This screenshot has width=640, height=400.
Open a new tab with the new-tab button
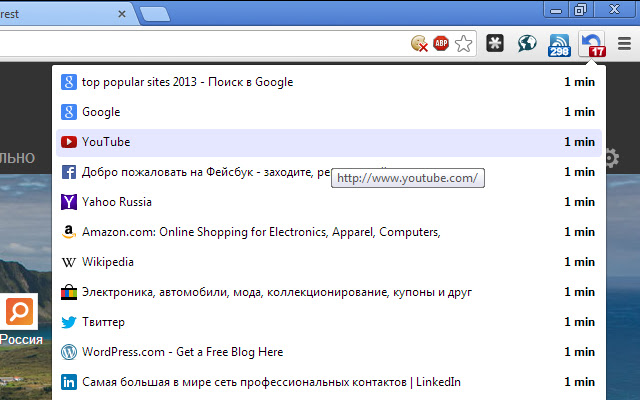(x=155, y=14)
